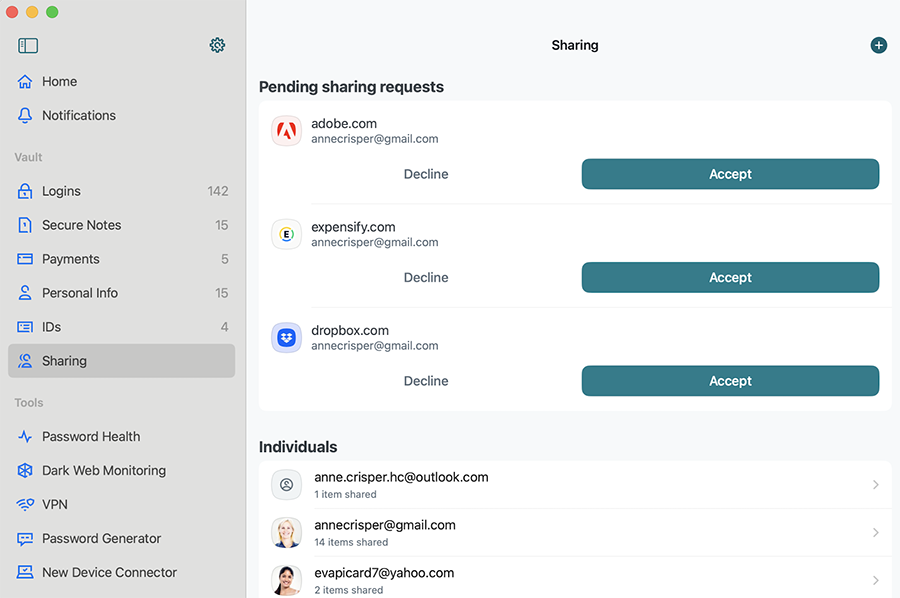
Task: Toggle the sidebar panel icon
Action: coord(28,45)
